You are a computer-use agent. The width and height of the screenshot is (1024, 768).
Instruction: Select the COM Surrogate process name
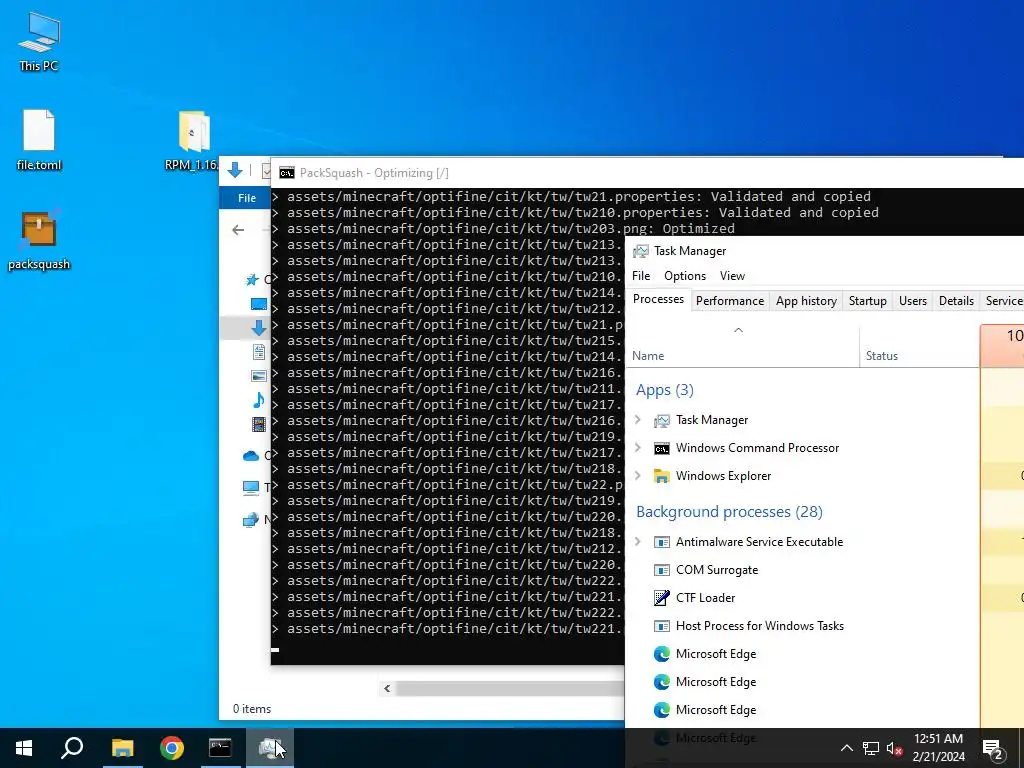[x=717, y=570]
